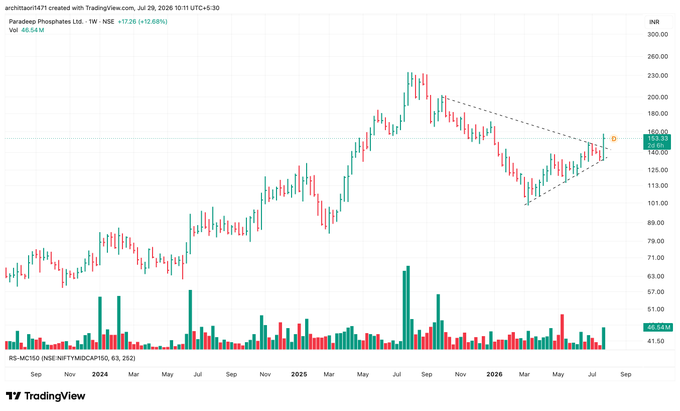This screenshot has height=411, width=680.
Task: Click the Vol 46.54 M indicator legend
Action: pos(26,30)
